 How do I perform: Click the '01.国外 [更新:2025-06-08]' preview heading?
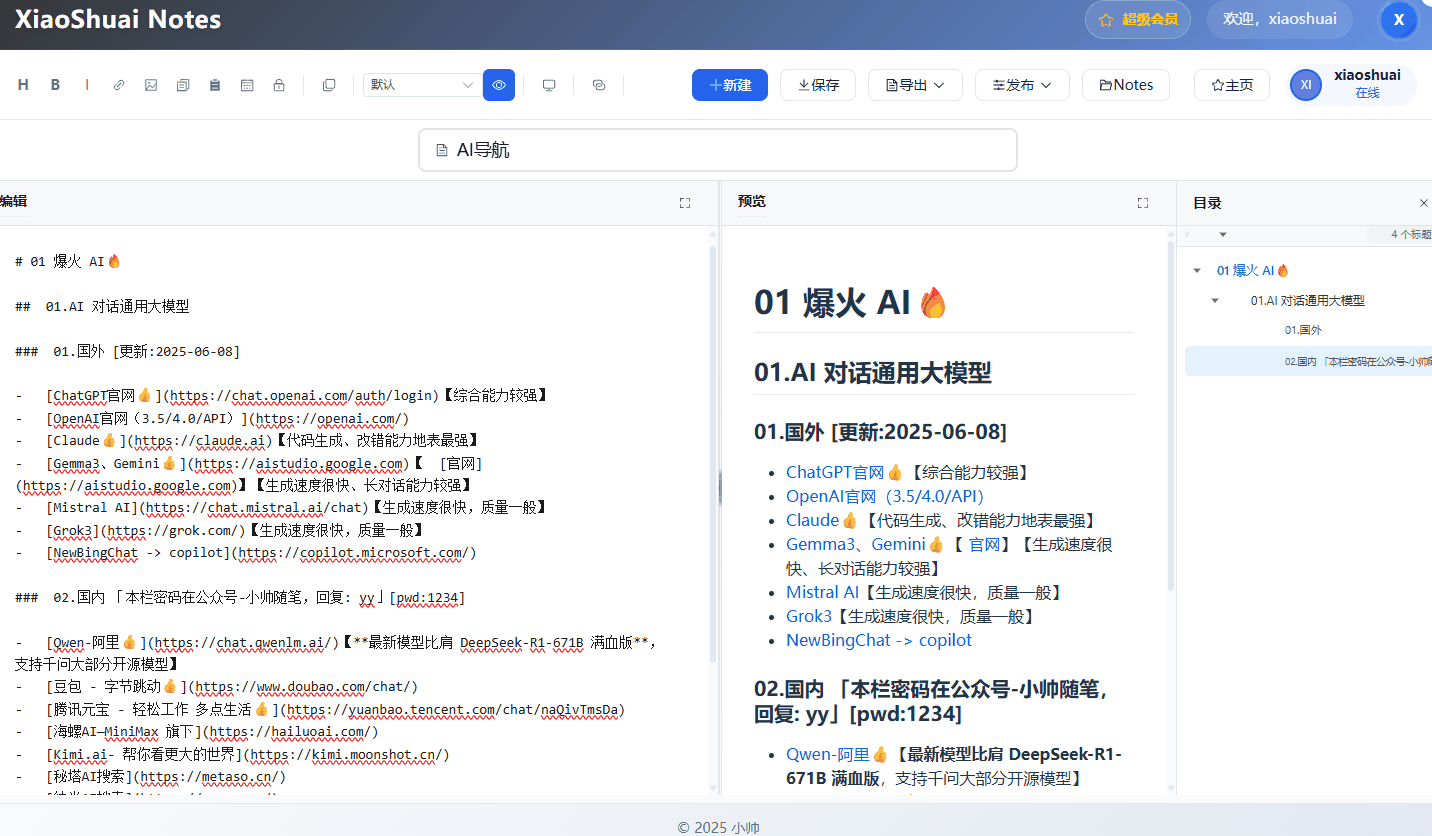880,432
